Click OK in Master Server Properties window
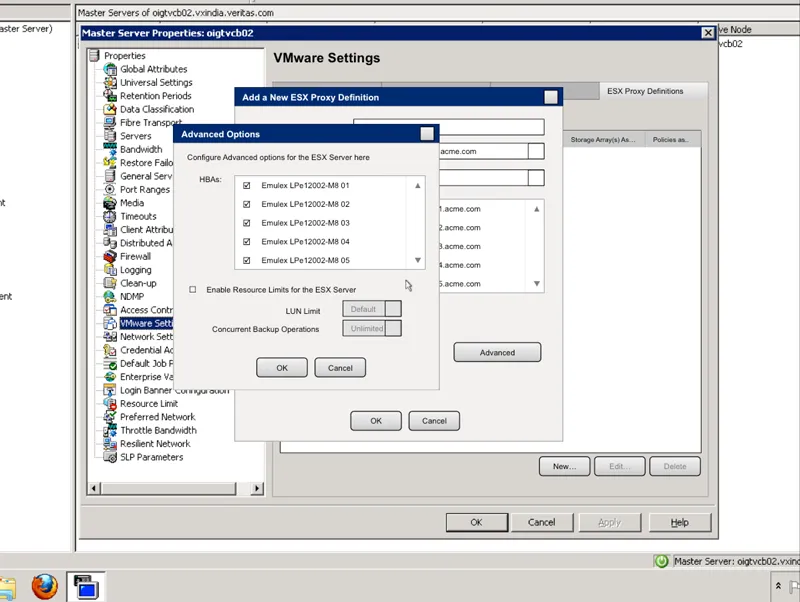The image size is (800, 602). (476, 522)
